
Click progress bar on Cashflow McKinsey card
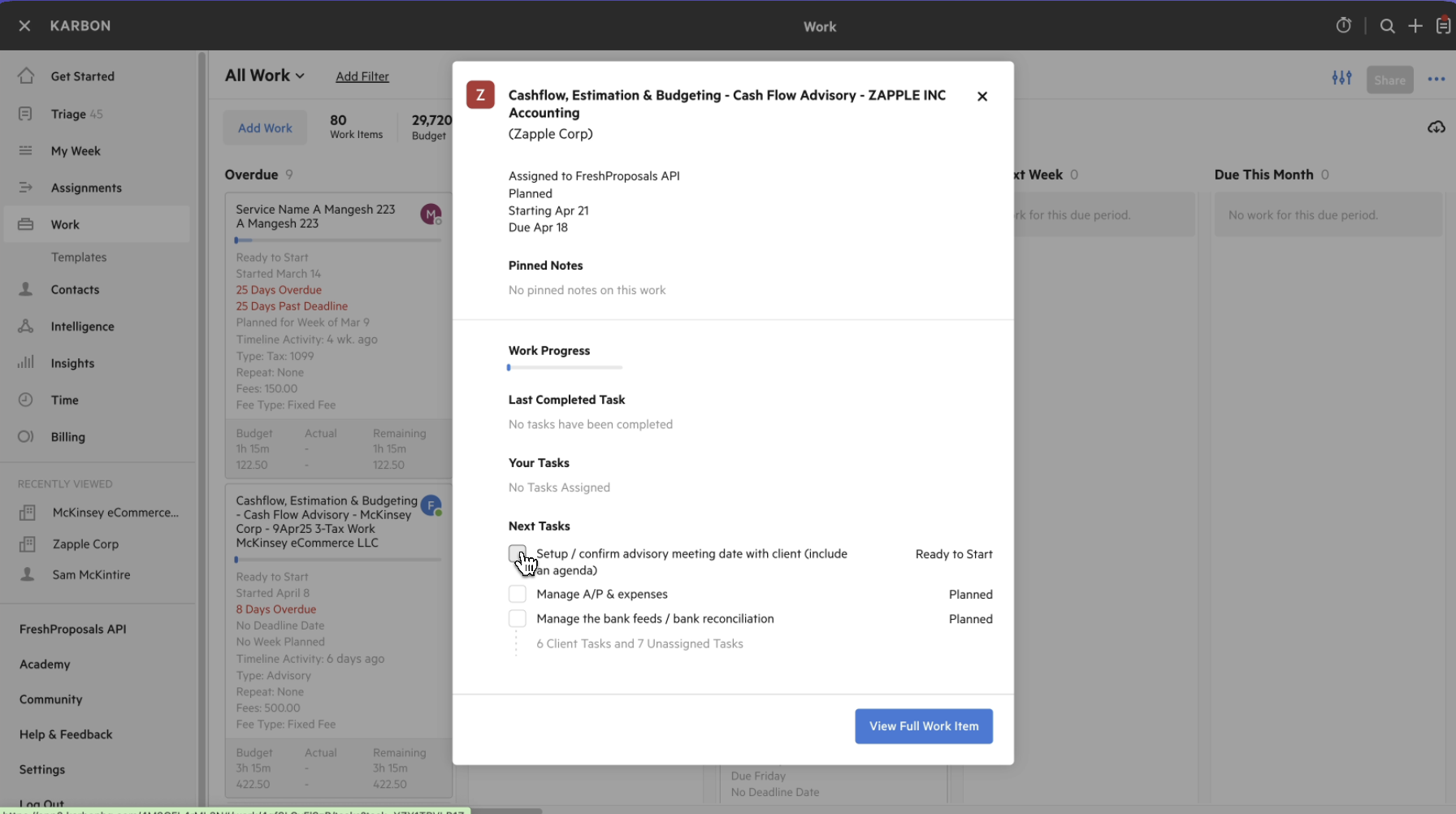coord(338,559)
